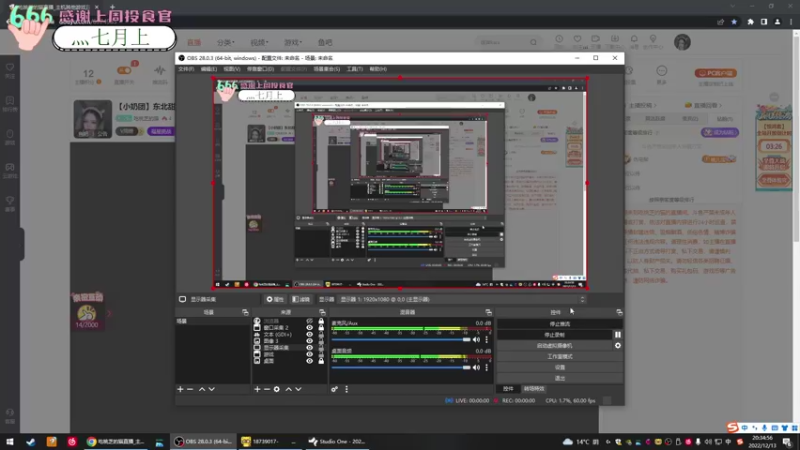Open the Tools menu in OBS
The height and width of the screenshot is (450, 800).
click(355, 69)
